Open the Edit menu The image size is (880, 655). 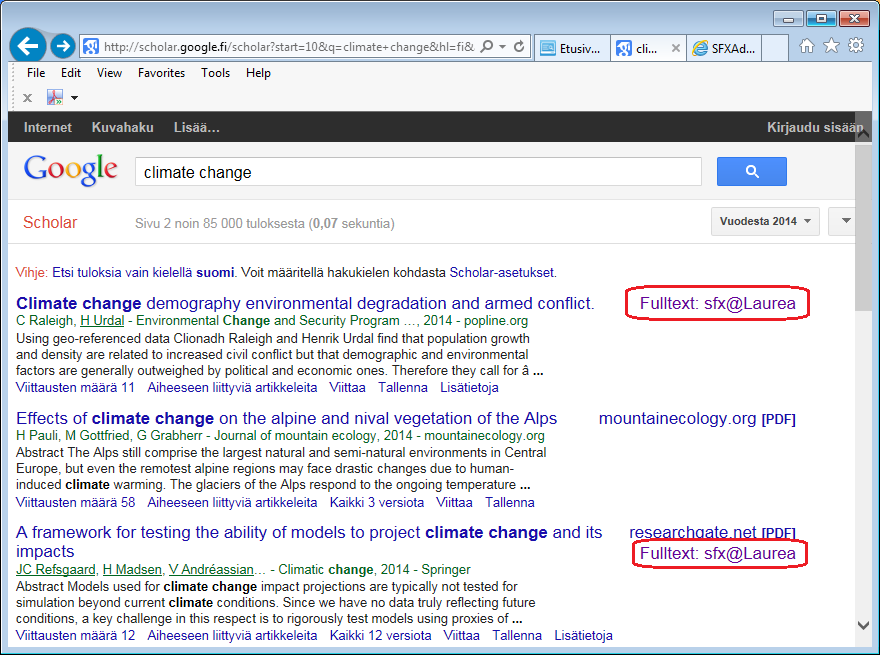[x=71, y=73]
